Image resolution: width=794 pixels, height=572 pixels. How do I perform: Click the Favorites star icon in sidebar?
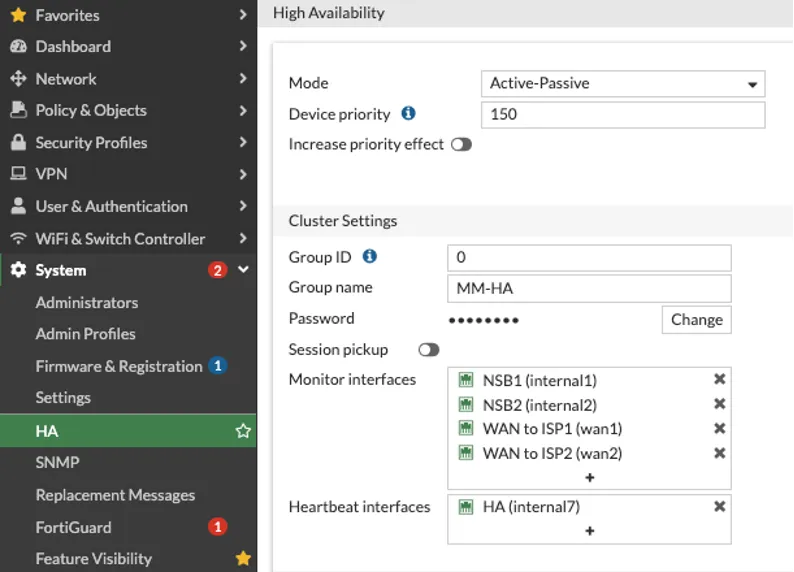click(x=19, y=15)
